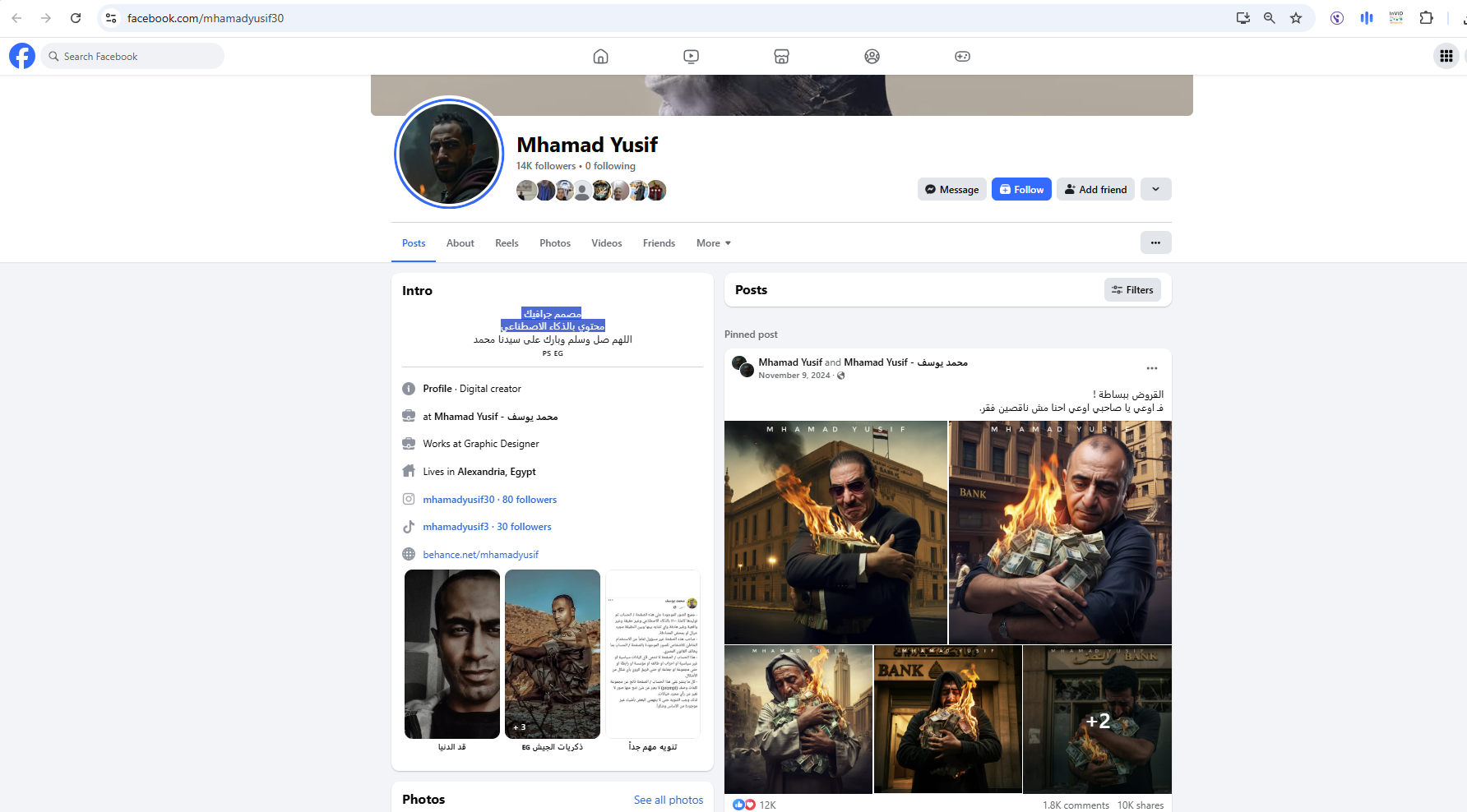Click the Facebook logo icon
Screen dimensions: 1467x812
click(22, 56)
